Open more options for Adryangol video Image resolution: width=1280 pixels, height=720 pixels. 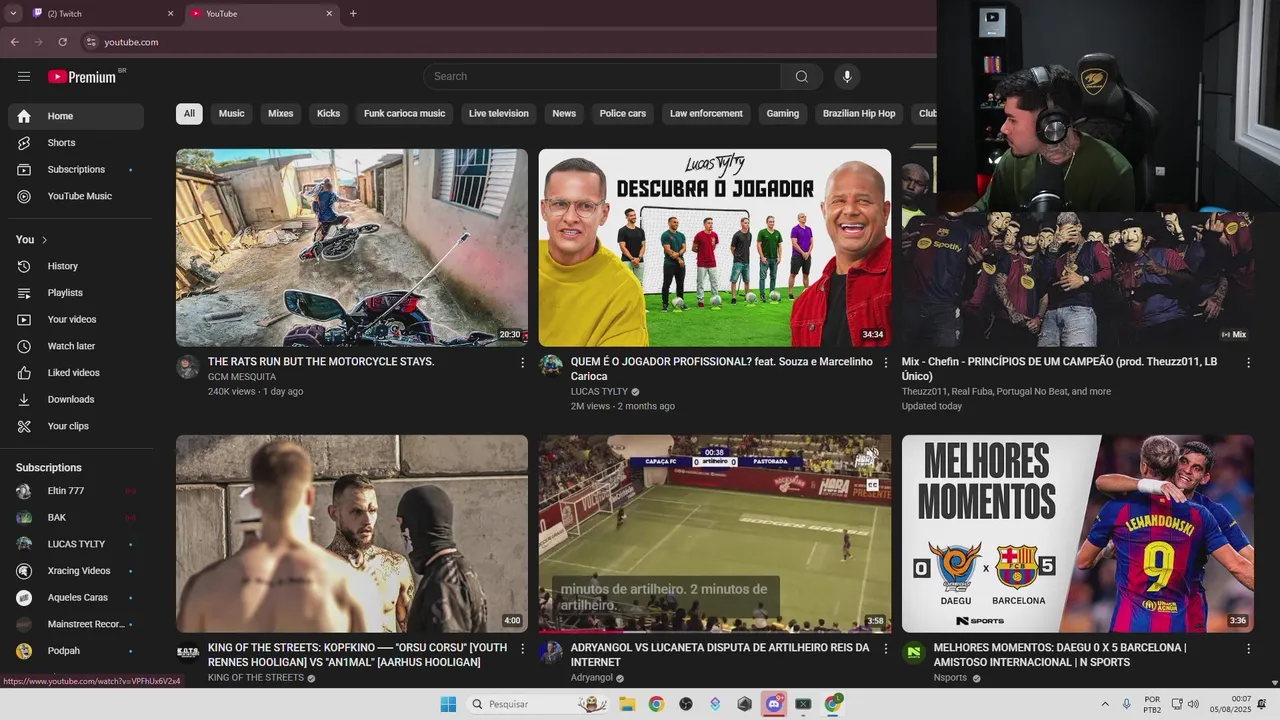pyautogui.click(x=885, y=649)
